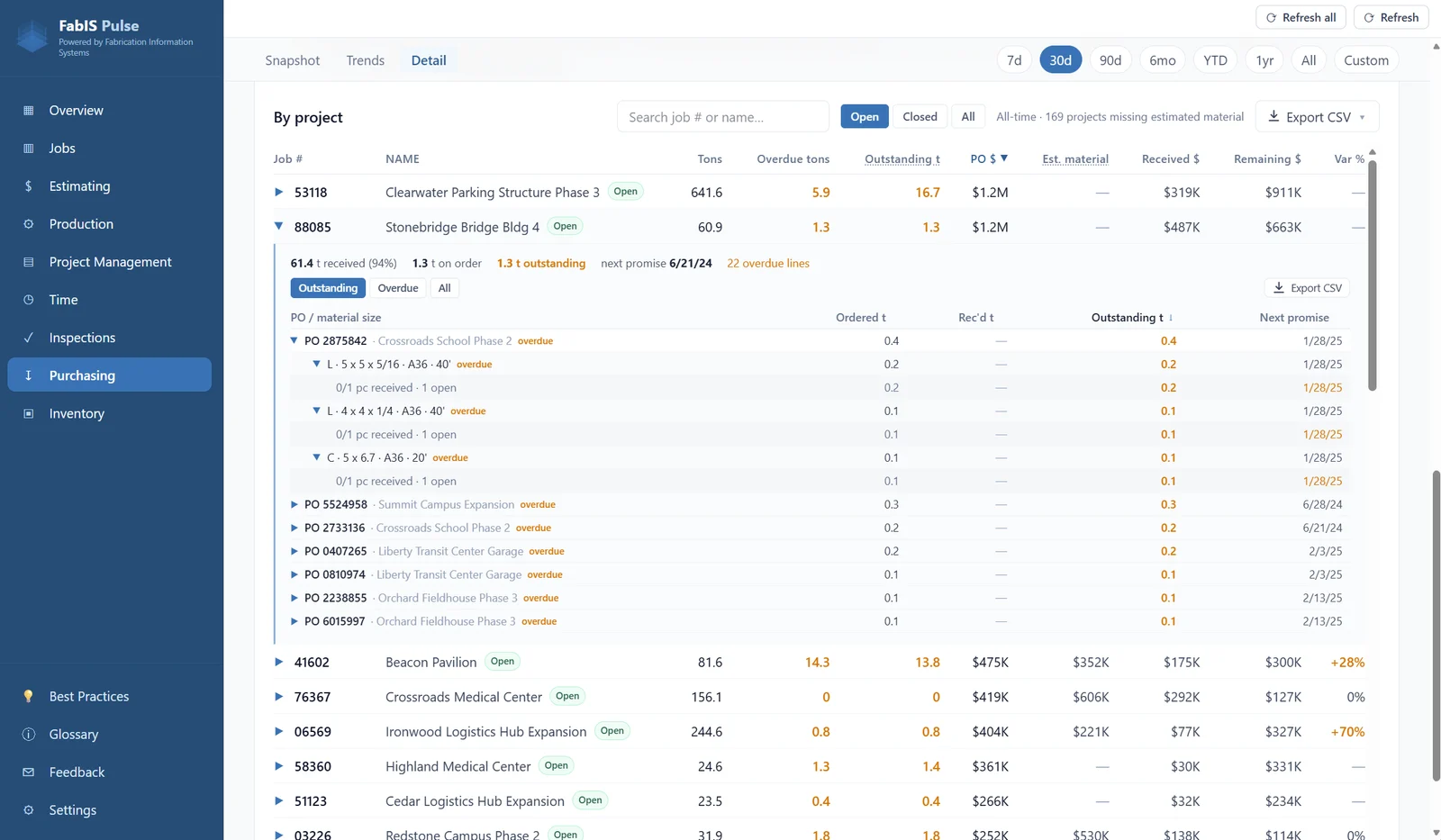Click the Inventory sidebar icon
The width and height of the screenshot is (1441, 840).
(28, 413)
